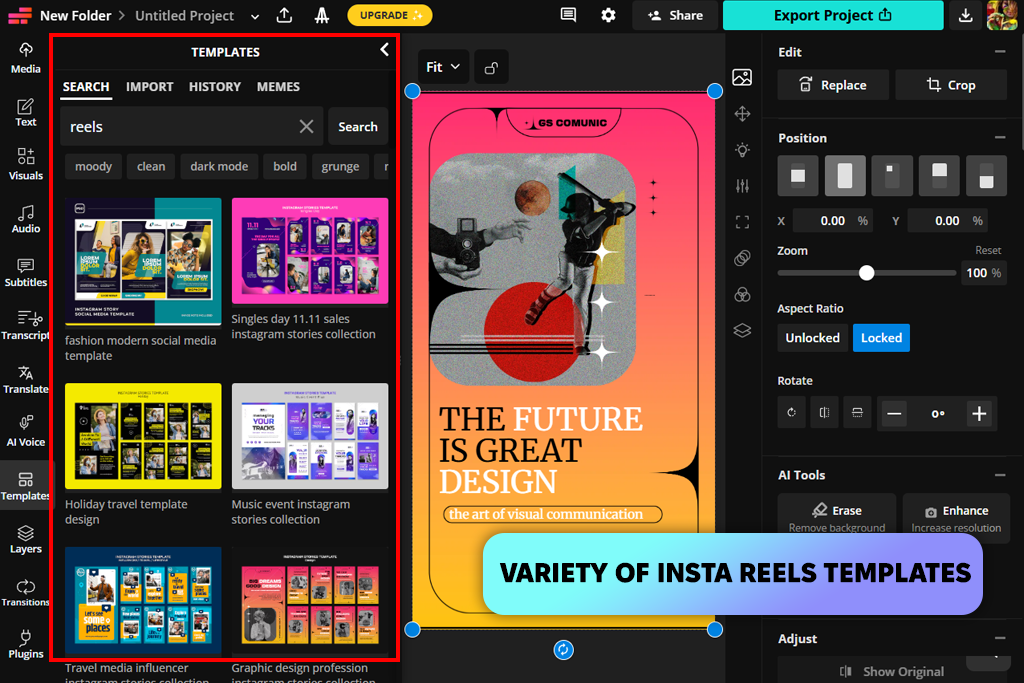Open the comments icon in top bar

[x=568, y=15]
